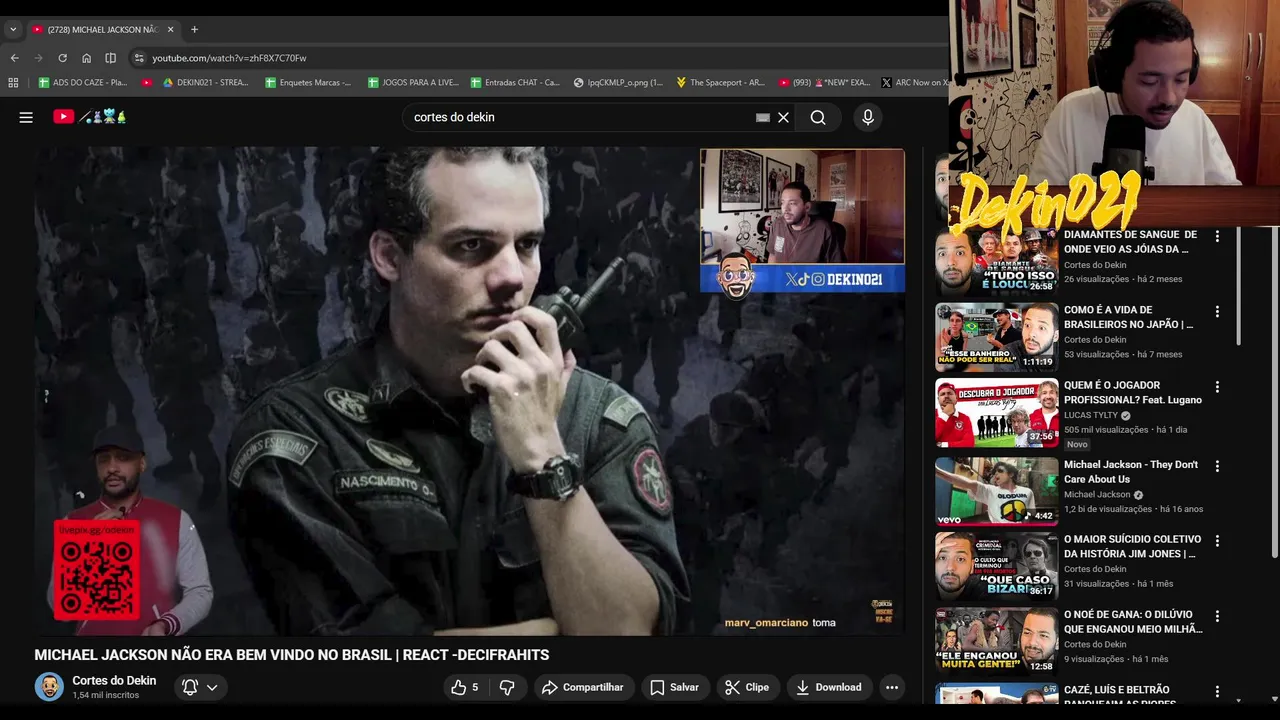Open the '(993) *NEW* EXA...' bookmark
This screenshot has width=1280, height=720.
824,83
